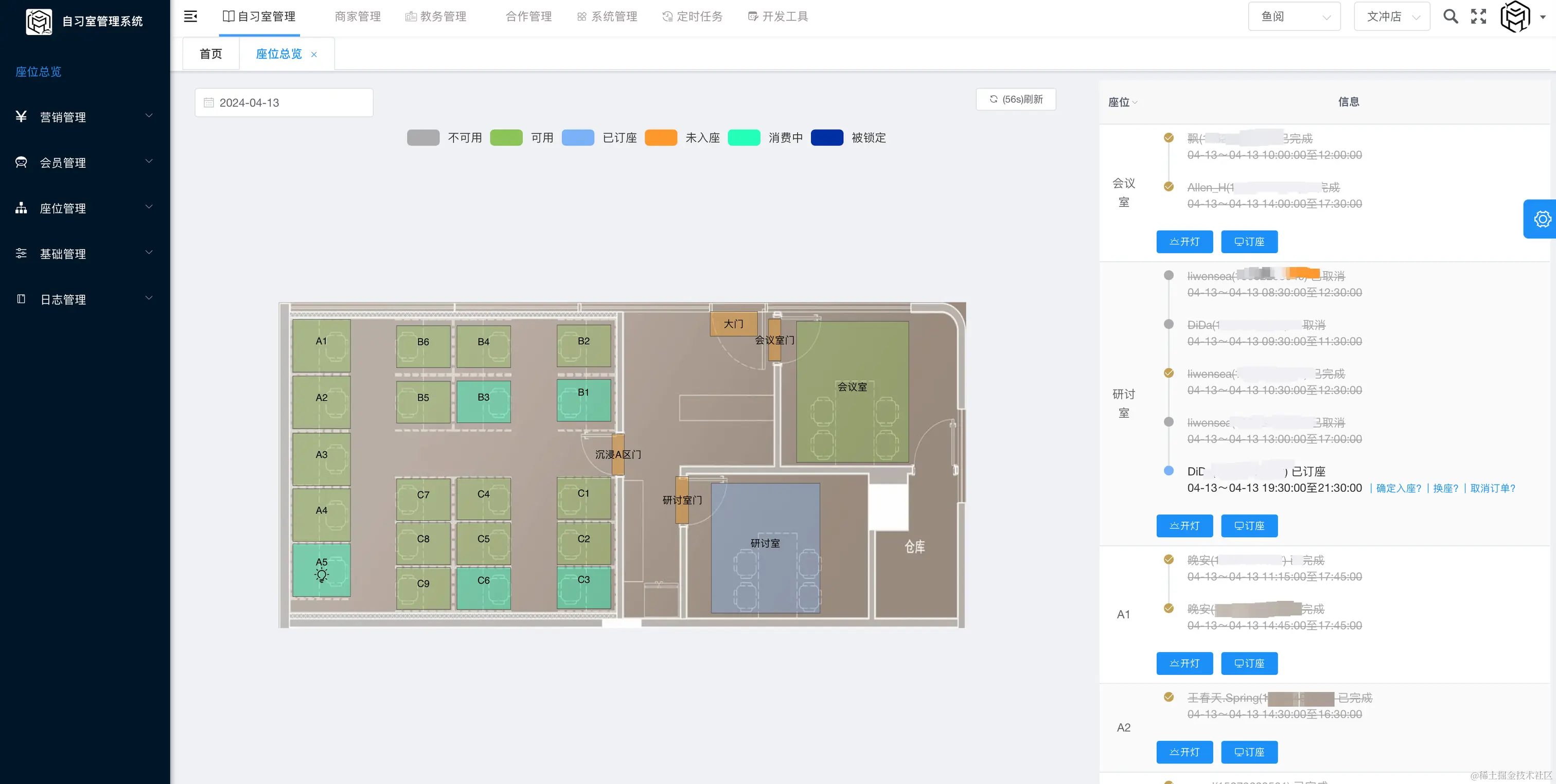Screen dimensions: 1556x784
Task: Click the system logo in sidebar header
Action: [x=39, y=21]
